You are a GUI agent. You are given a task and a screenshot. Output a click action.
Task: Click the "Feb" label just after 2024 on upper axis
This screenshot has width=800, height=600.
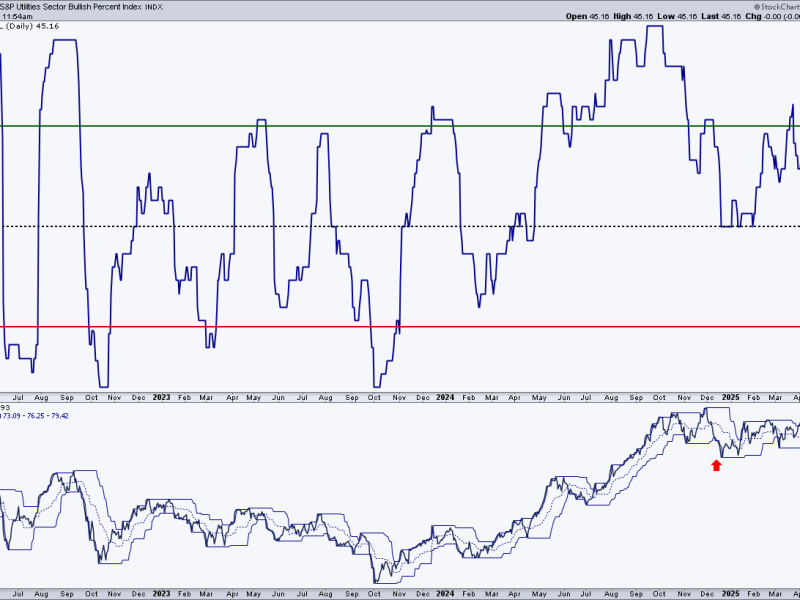coord(468,397)
